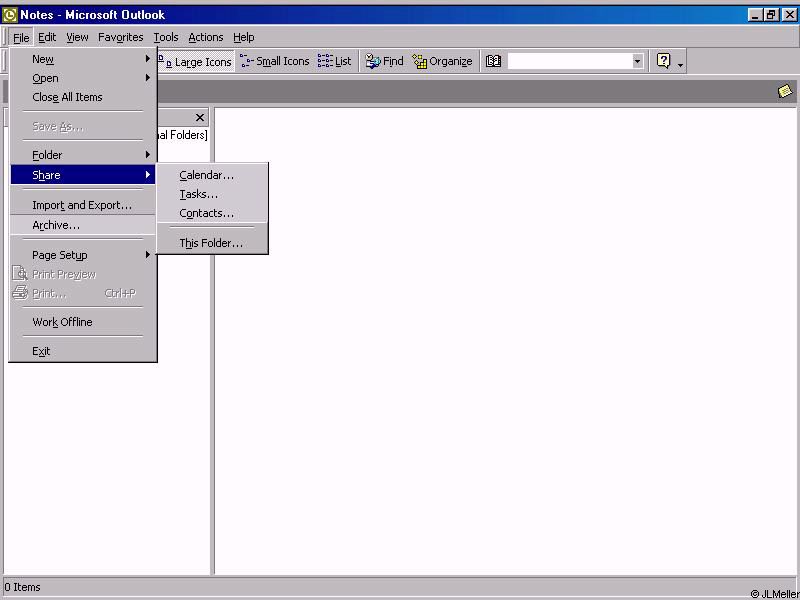Expand toolbar options arrow beside help
800x600 pixels.
point(681,64)
